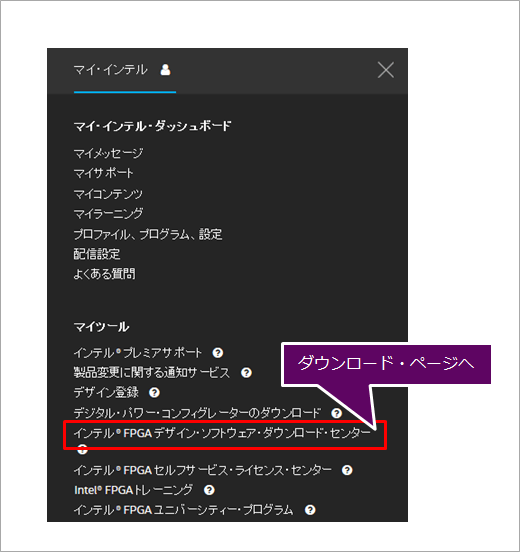Click help icon next to 製品変更に関する通知サービス
The image size is (520, 552).
[x=246, y=373]
